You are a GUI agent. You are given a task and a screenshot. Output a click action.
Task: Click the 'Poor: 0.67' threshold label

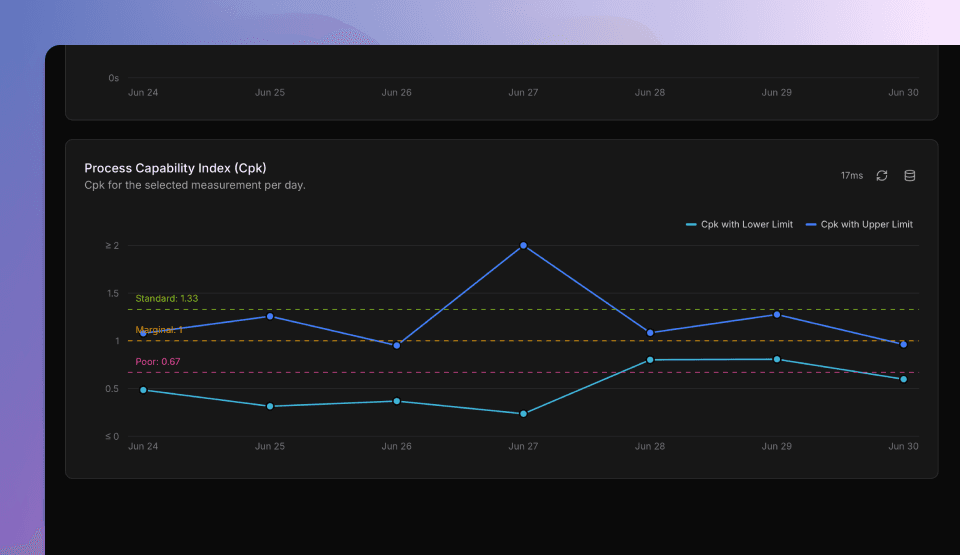[x=157, y=361]
